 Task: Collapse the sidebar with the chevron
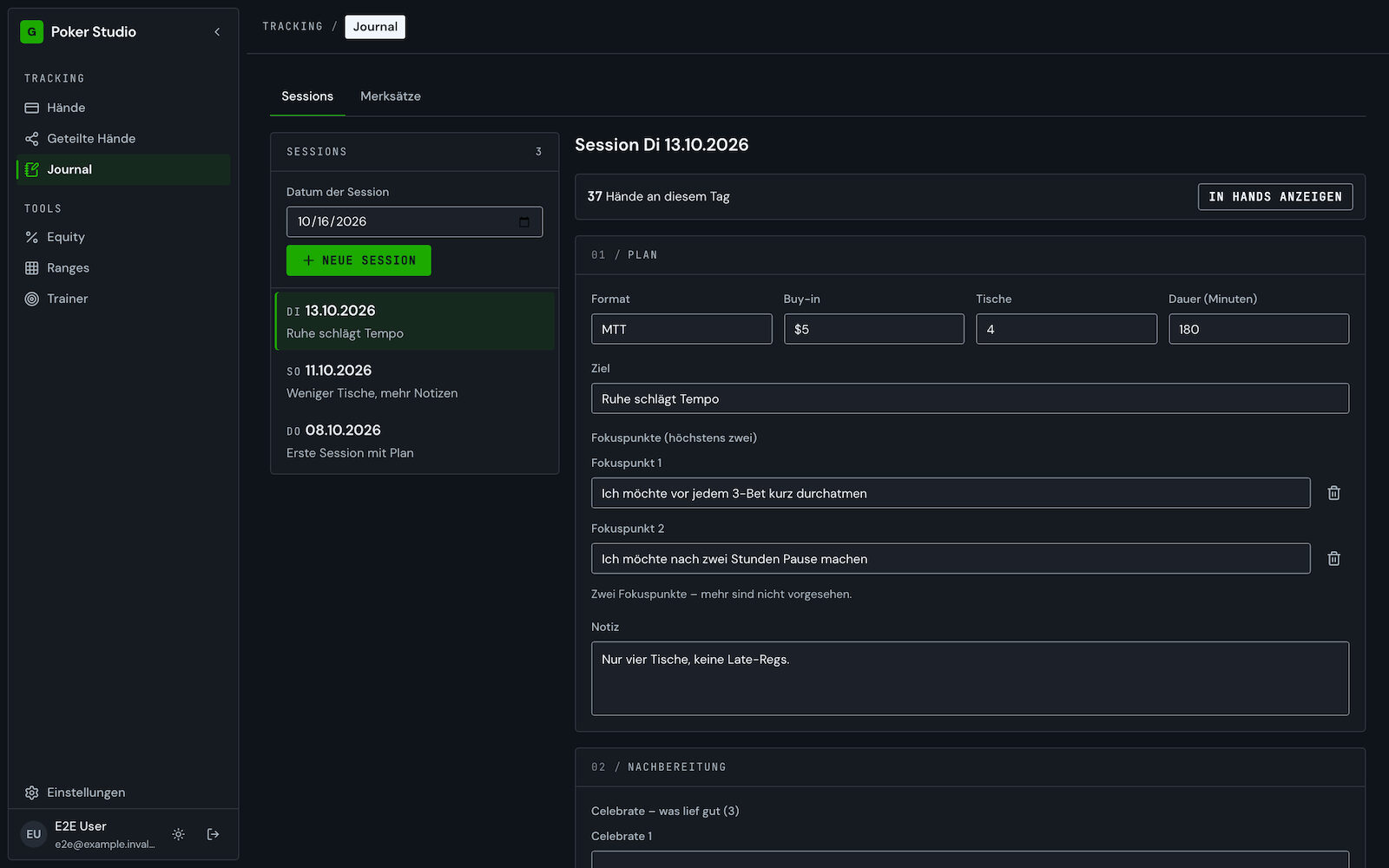coord(217,32)
